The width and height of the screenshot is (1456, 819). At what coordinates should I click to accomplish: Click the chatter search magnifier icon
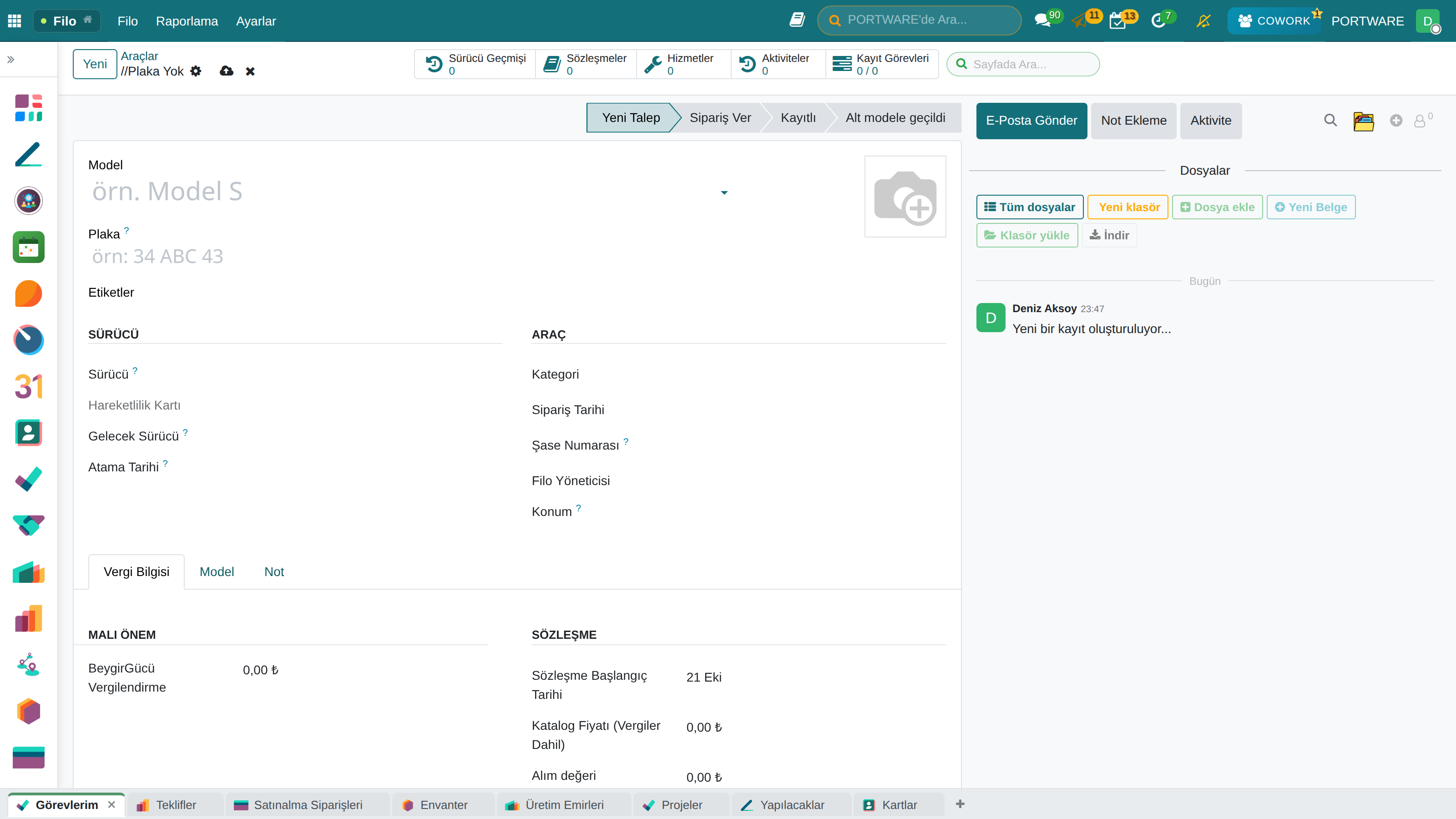(1330, 121)
